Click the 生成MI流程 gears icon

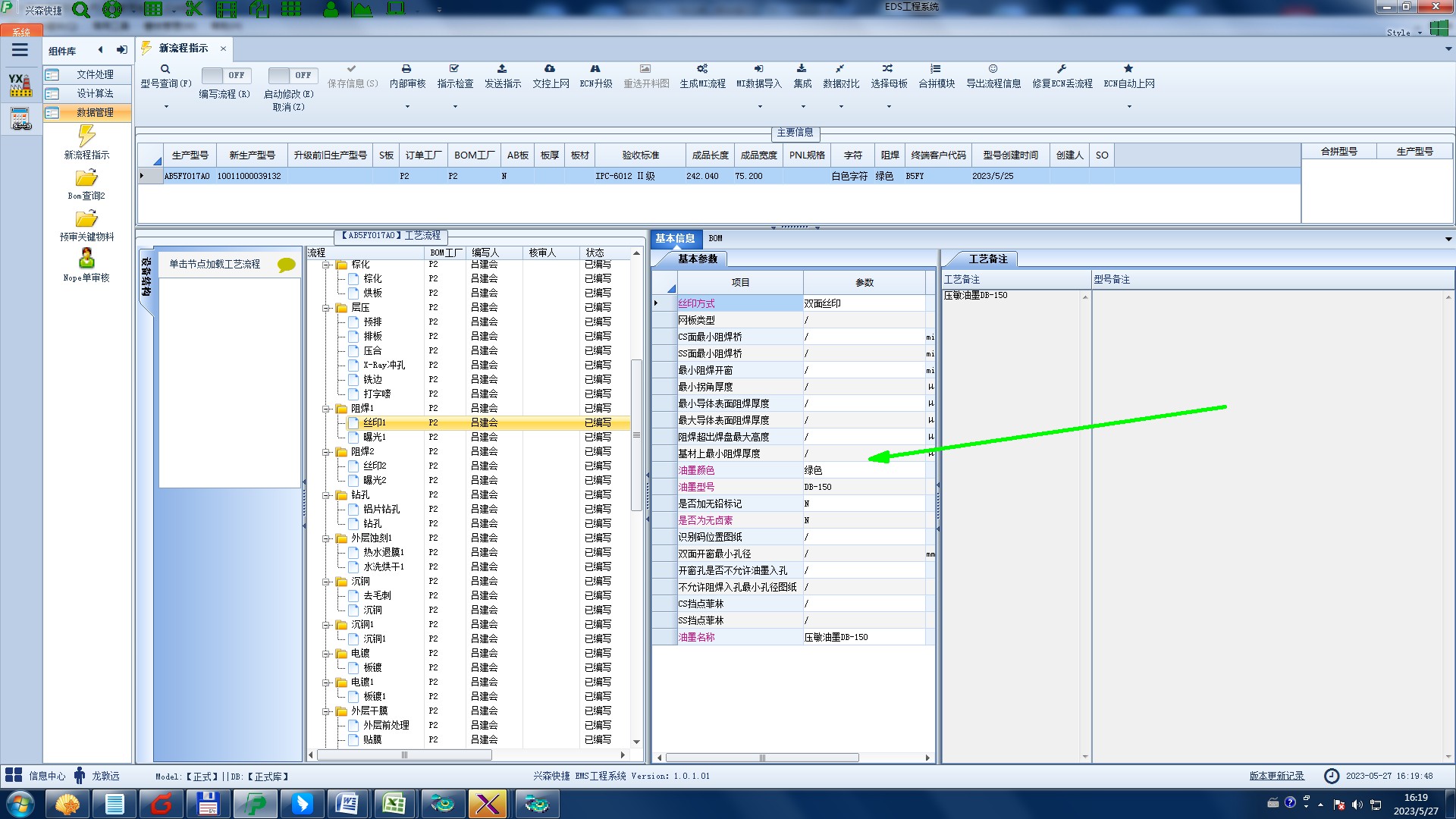702,69
